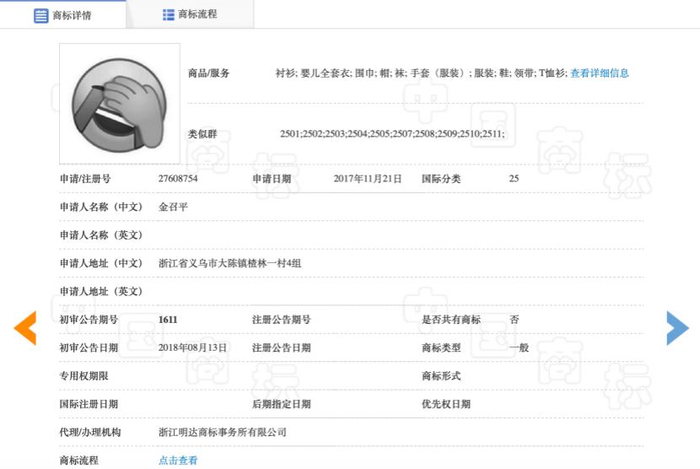Select the applicant address 浙江省义乌市大陈镇楂林一村4组
700x469 pixels.
pyautogui.click(x=229, y=263)
